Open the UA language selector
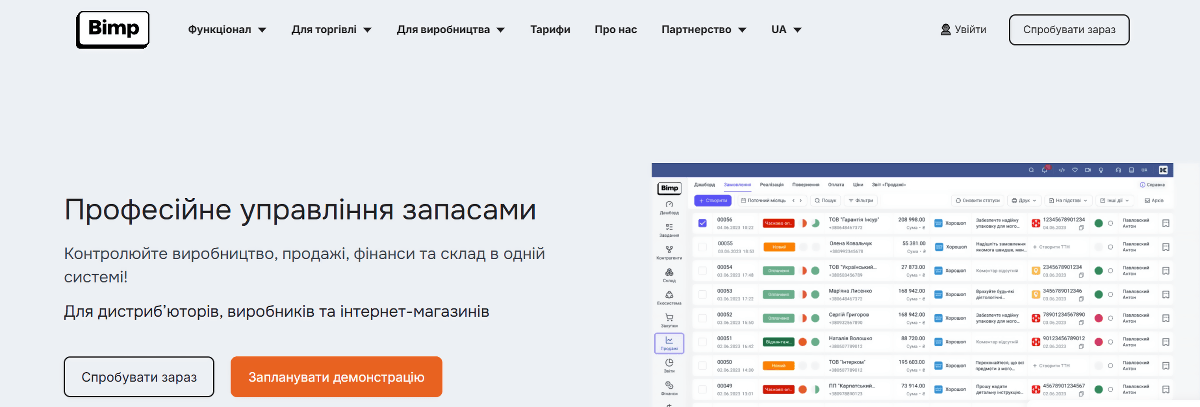 (x=786, y=30)
